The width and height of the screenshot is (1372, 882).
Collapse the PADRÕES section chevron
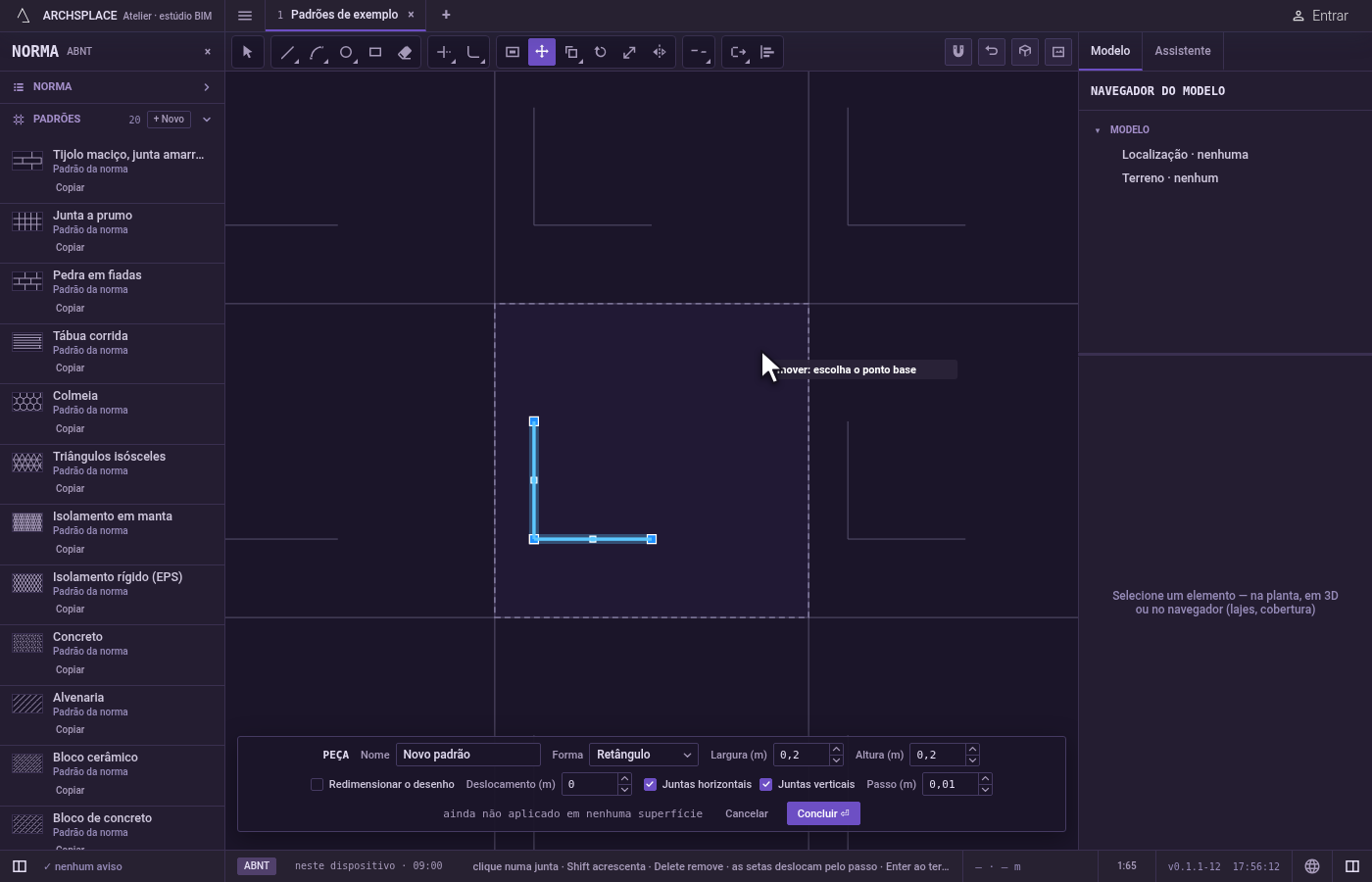click(207, 120)
